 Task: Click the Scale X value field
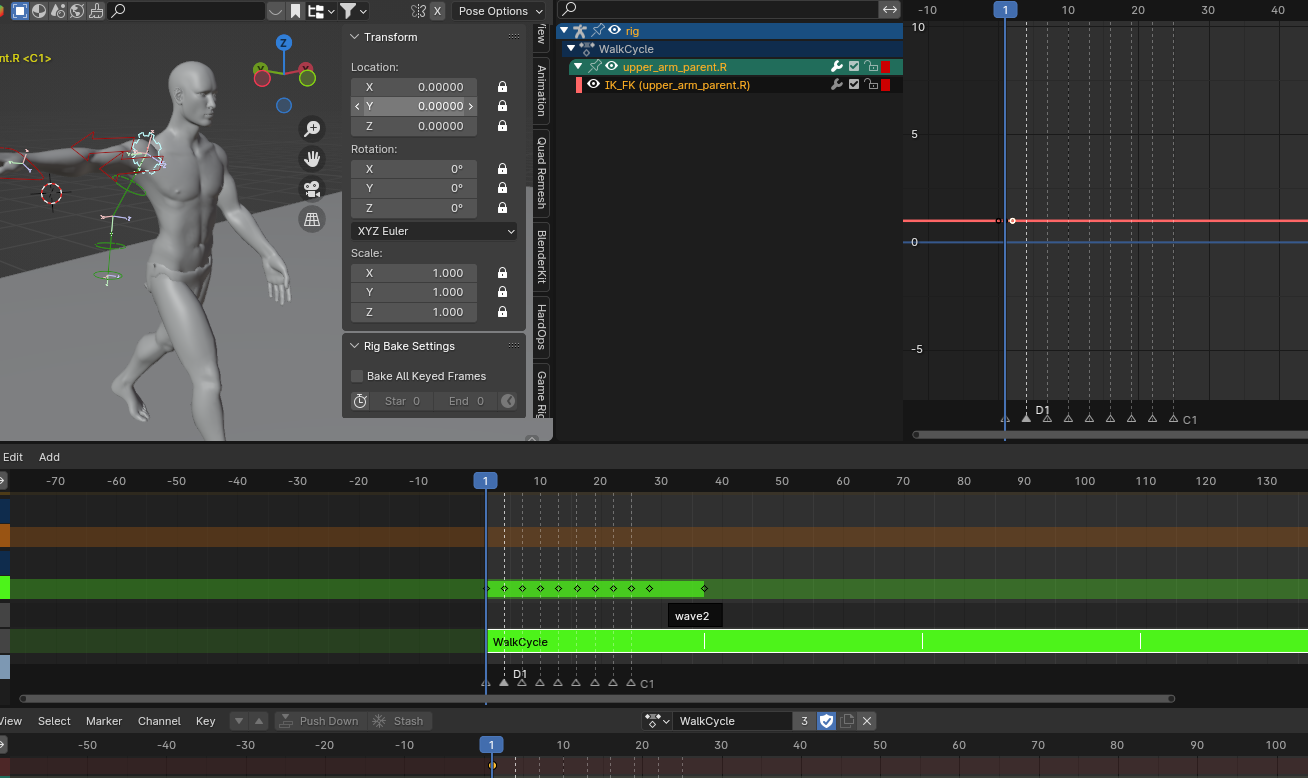tap(414, 273)
